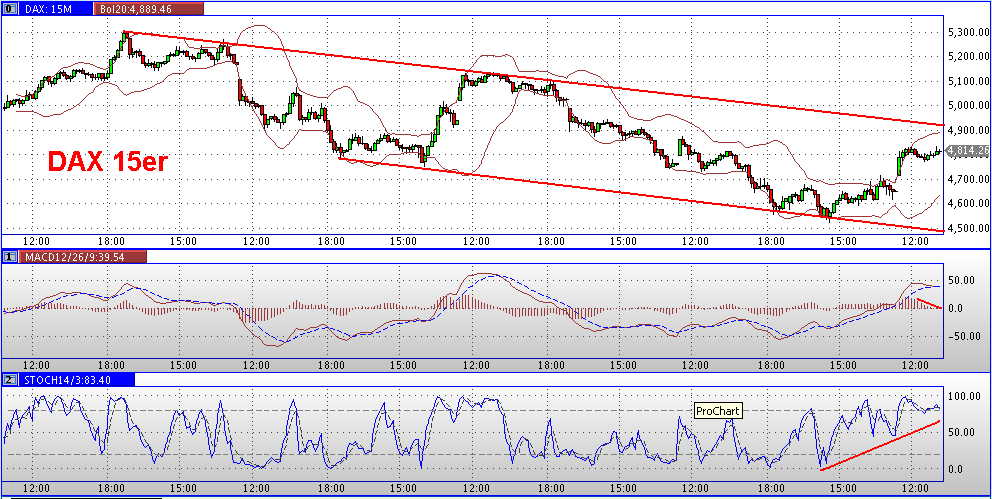Open the STOCH14/3:83.40 indicator label
This screenshot has width=992, height=499.
[76, 379]
